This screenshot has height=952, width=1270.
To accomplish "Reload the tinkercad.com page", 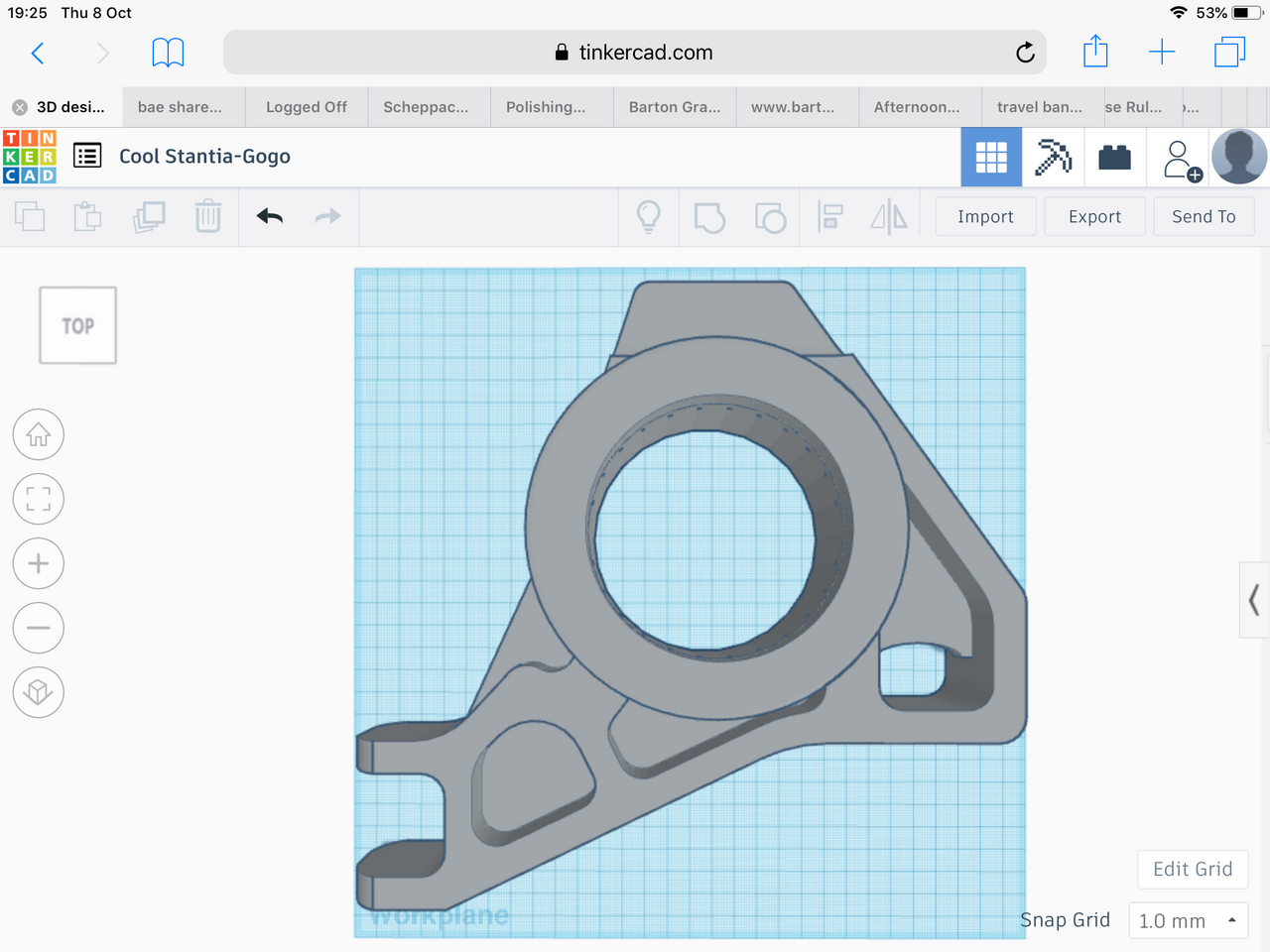I will 1025,53.
